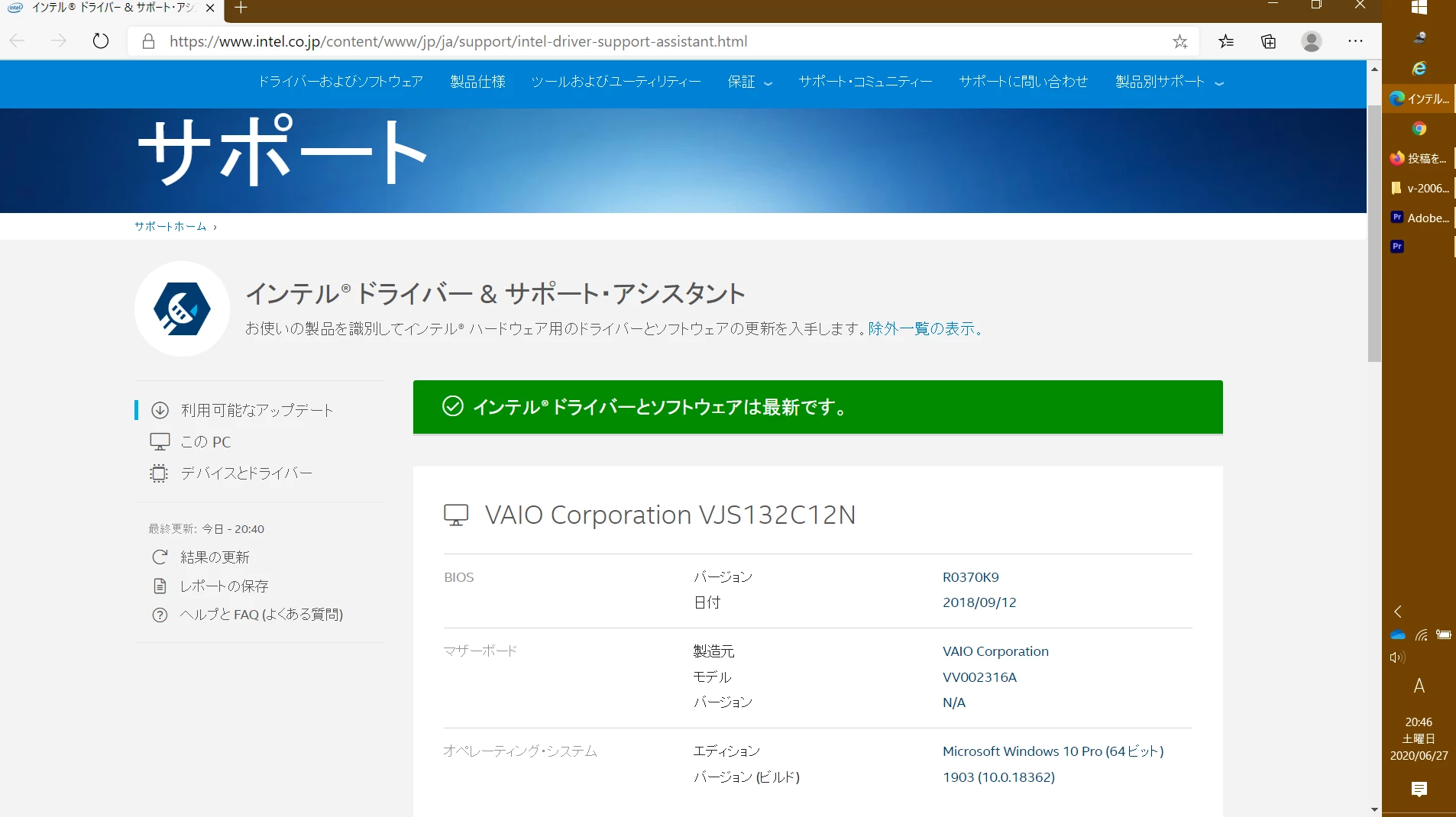Screen dimensions: 1456x817
Task: Open the 製品仕様 menu item
Action: [x=478, y=82]
